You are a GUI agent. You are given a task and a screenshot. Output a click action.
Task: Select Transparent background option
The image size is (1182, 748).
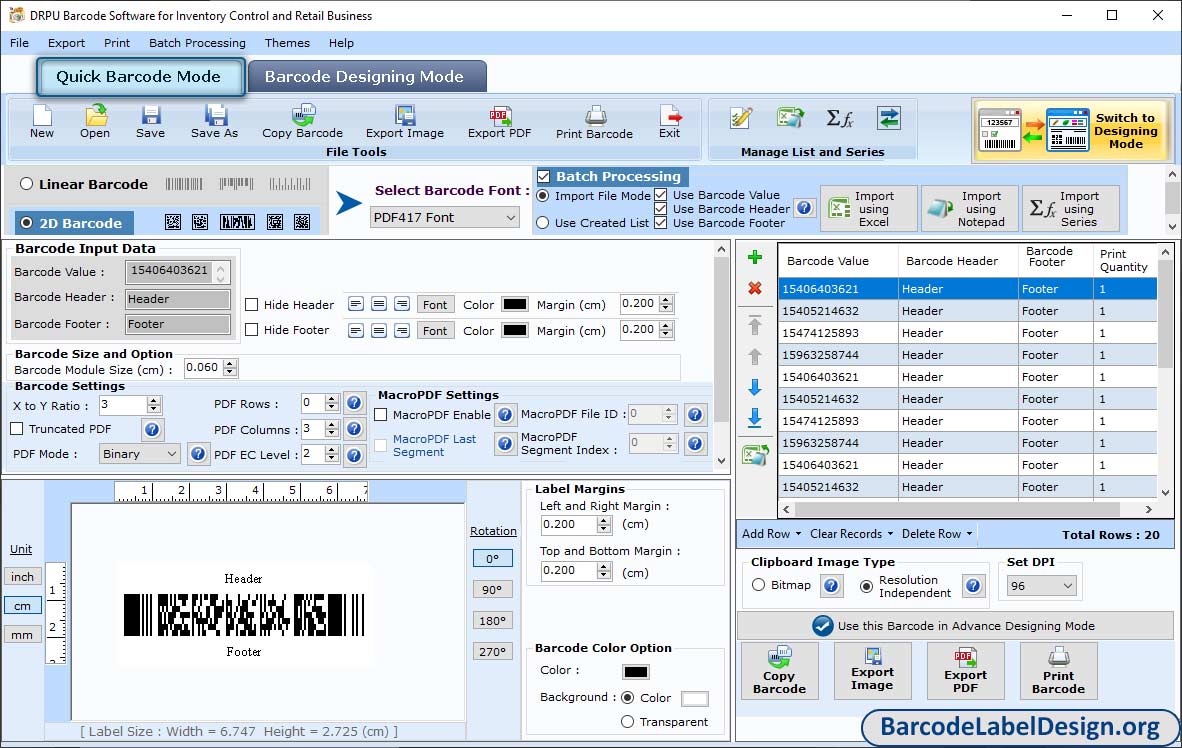pos(627,722)
